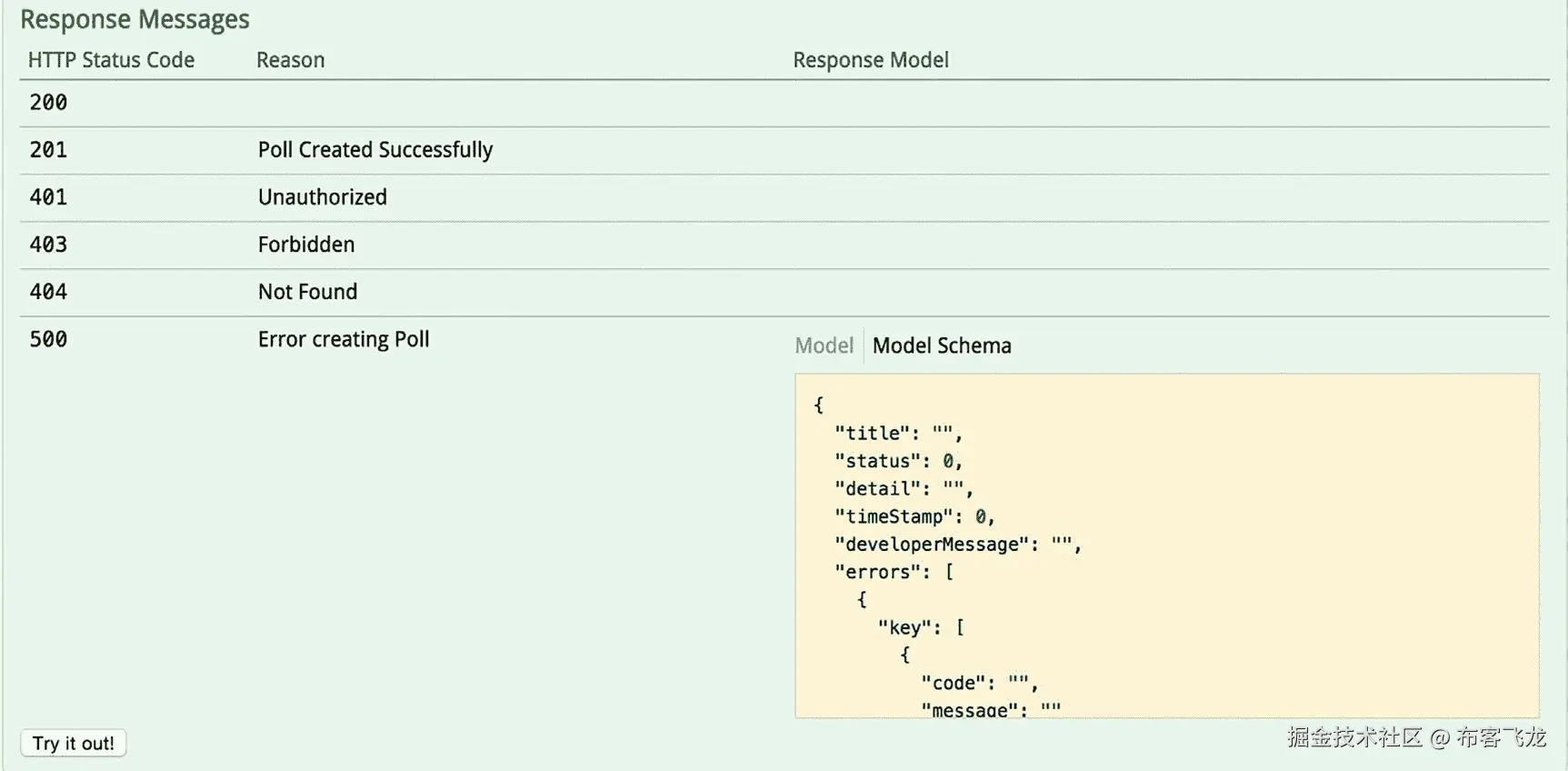The height and width of the screenshot is (771, 1568).
Task: Click the 500 Error creating Poll row
Action: click(344, 338)
